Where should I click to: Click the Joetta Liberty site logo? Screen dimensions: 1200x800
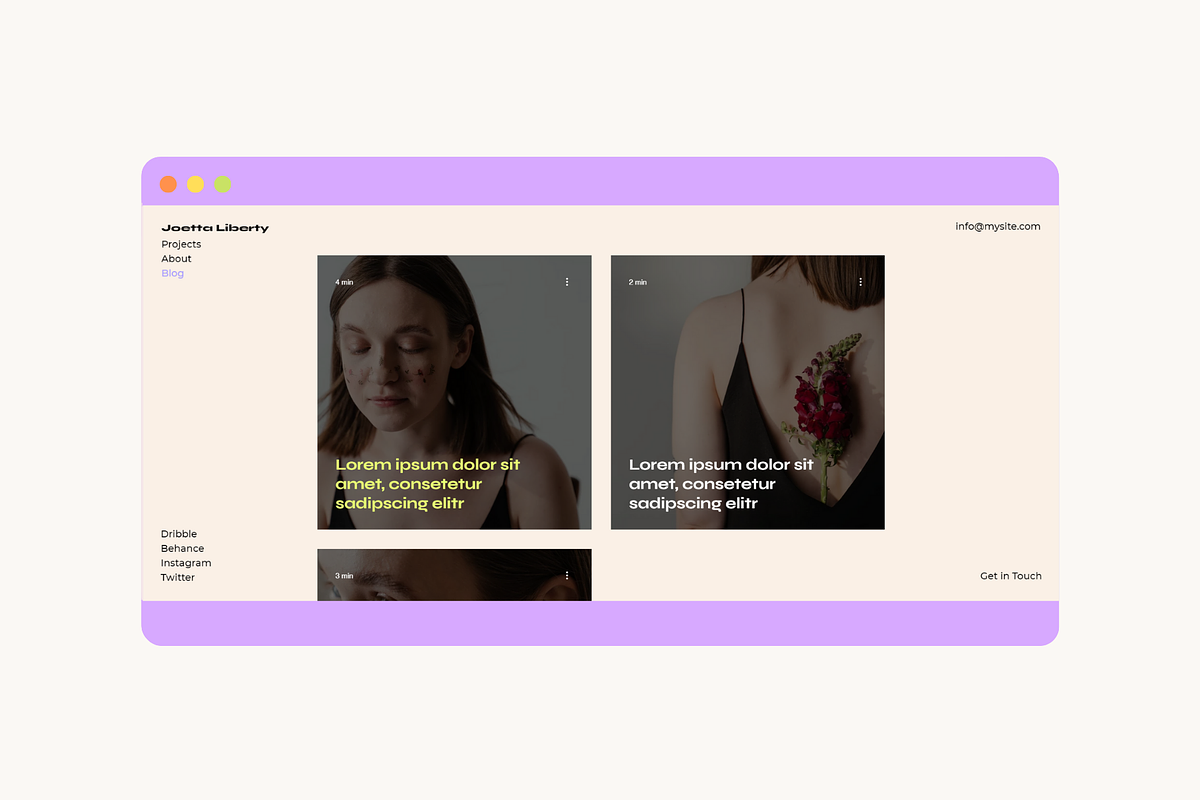tap(215, 228)
